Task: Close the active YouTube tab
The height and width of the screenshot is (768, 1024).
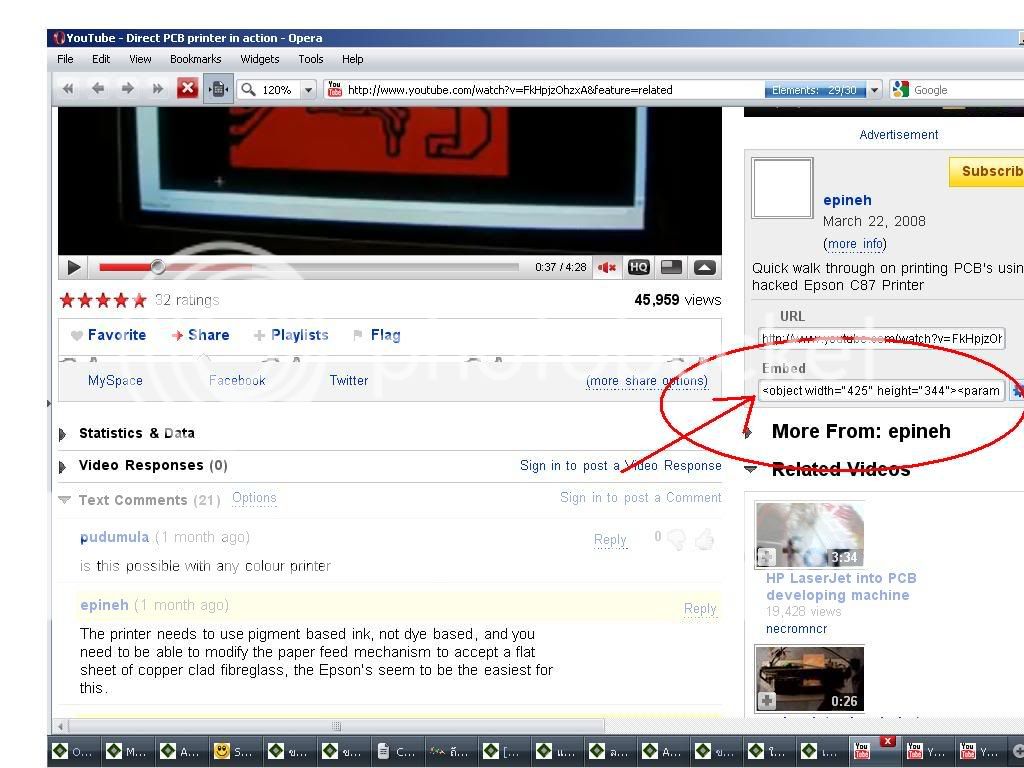Action: (x=887, y=741)
